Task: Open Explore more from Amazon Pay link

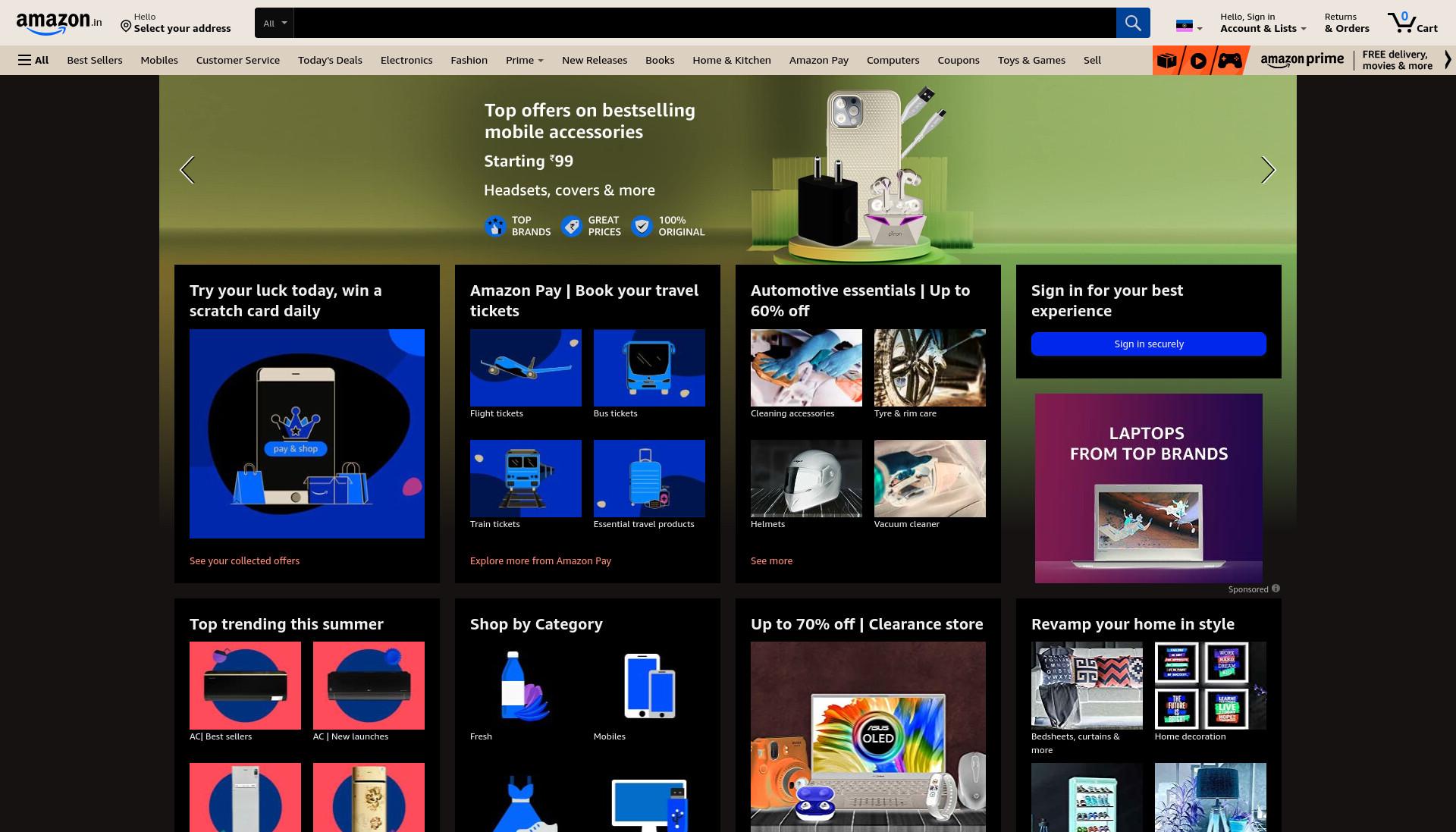Action: [541, 560]
